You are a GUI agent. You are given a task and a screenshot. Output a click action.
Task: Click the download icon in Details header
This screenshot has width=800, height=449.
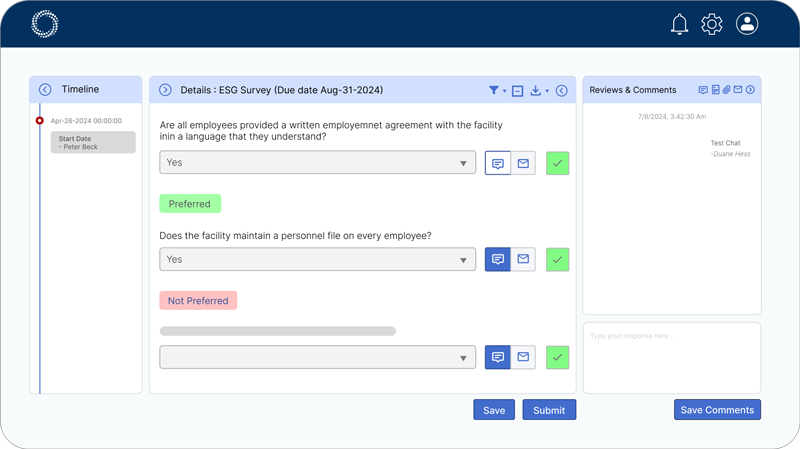(x=536, y=90)
